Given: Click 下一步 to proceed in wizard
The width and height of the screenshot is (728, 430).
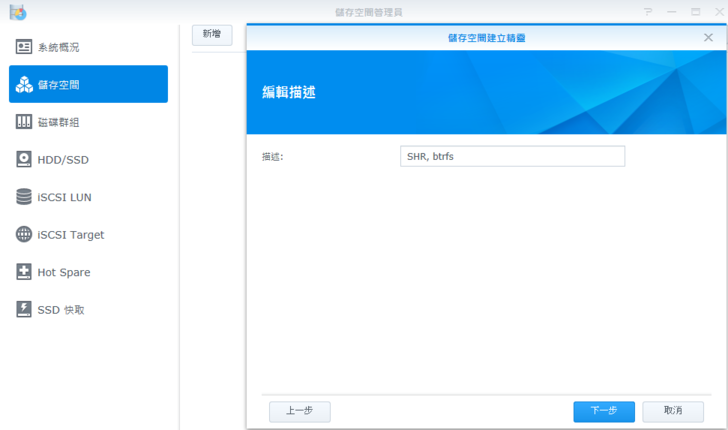Looking at the screenshot, I should coord(603,411).
